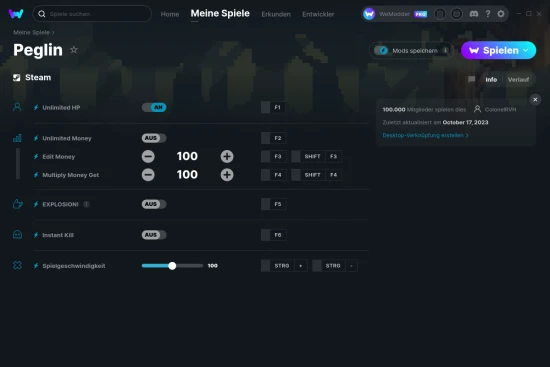The width and height of the screenshot is (550, 367).
Task: Open the chat comments icon near Info
Action: [x=471, y=79]
